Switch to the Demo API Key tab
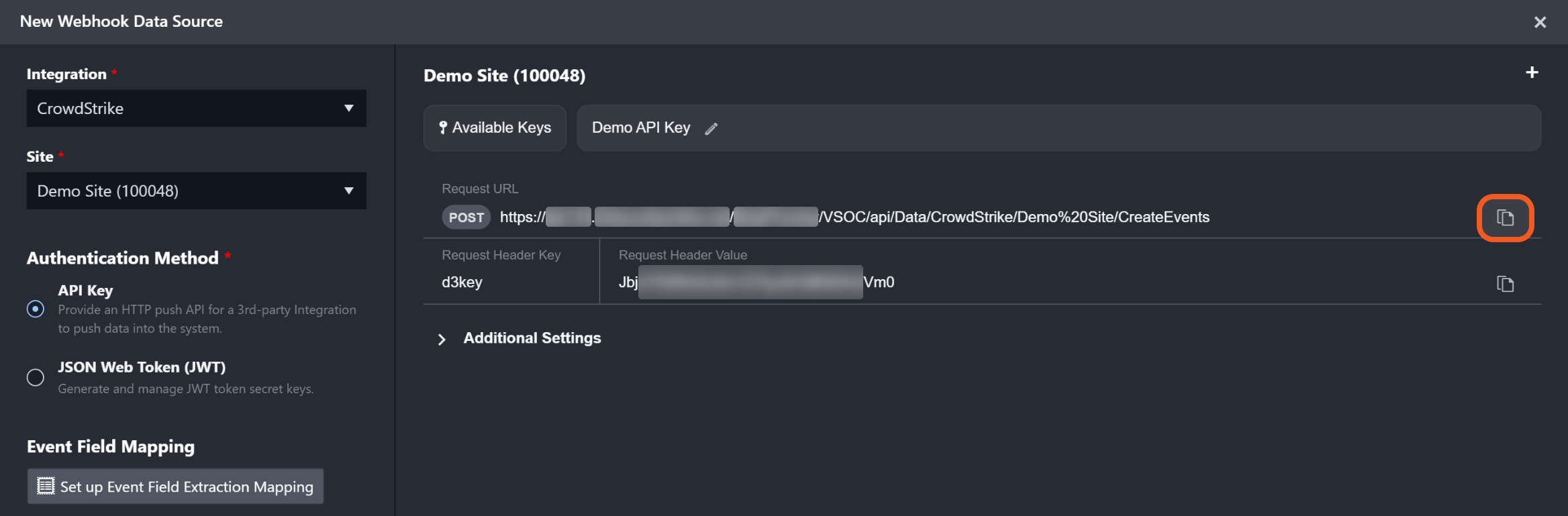Screen dimensions: 1568x516 point(640,127)
